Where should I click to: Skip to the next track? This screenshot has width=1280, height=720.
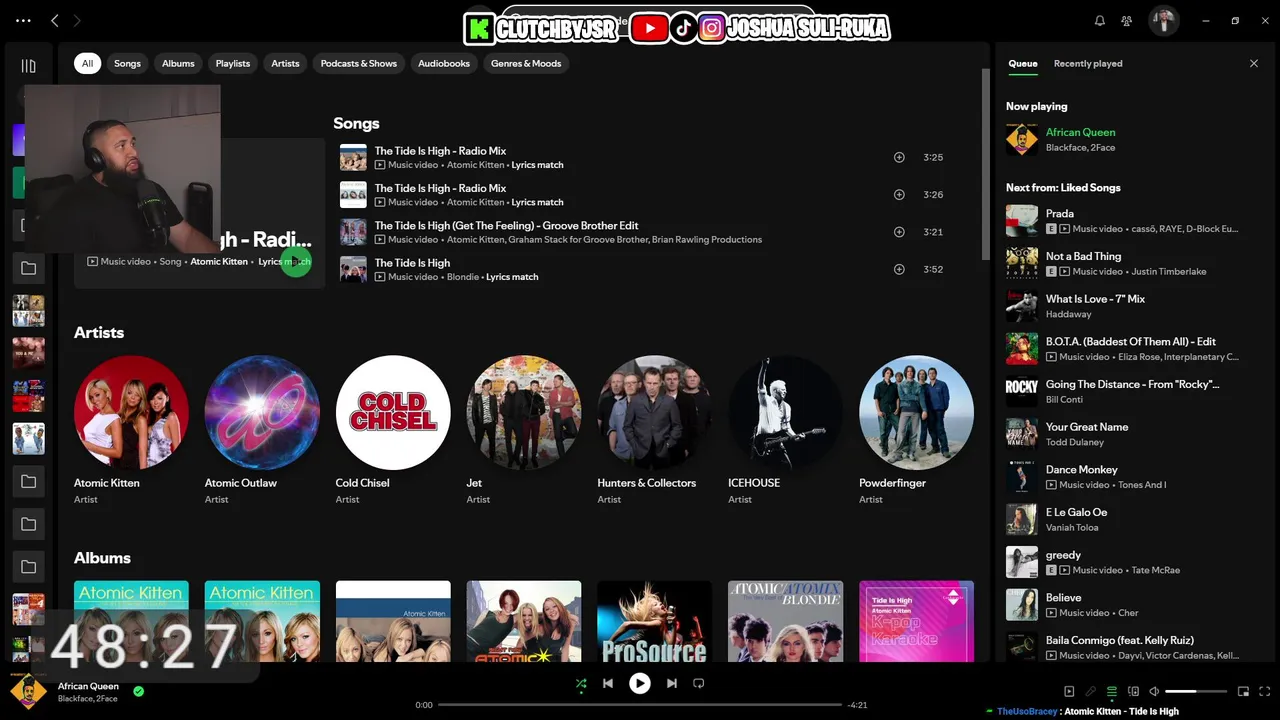point(672,684)
